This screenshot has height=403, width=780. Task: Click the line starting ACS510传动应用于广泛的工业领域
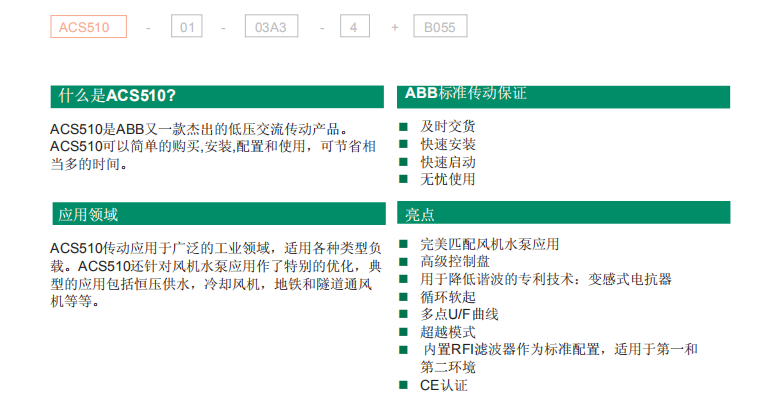pyautogui.click(x=216, y=248)
